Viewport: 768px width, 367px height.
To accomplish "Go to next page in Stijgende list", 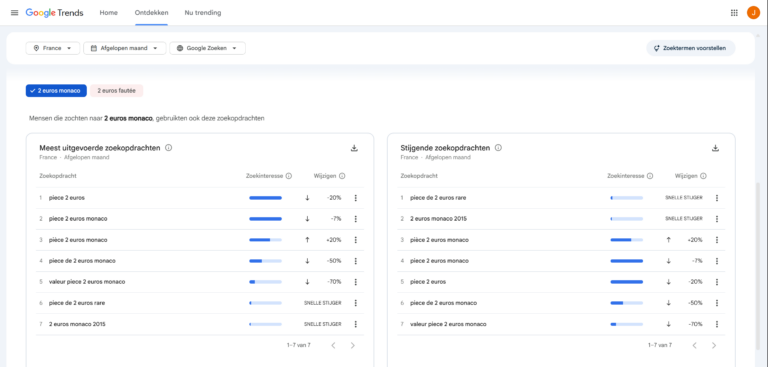I will (714, 345).
